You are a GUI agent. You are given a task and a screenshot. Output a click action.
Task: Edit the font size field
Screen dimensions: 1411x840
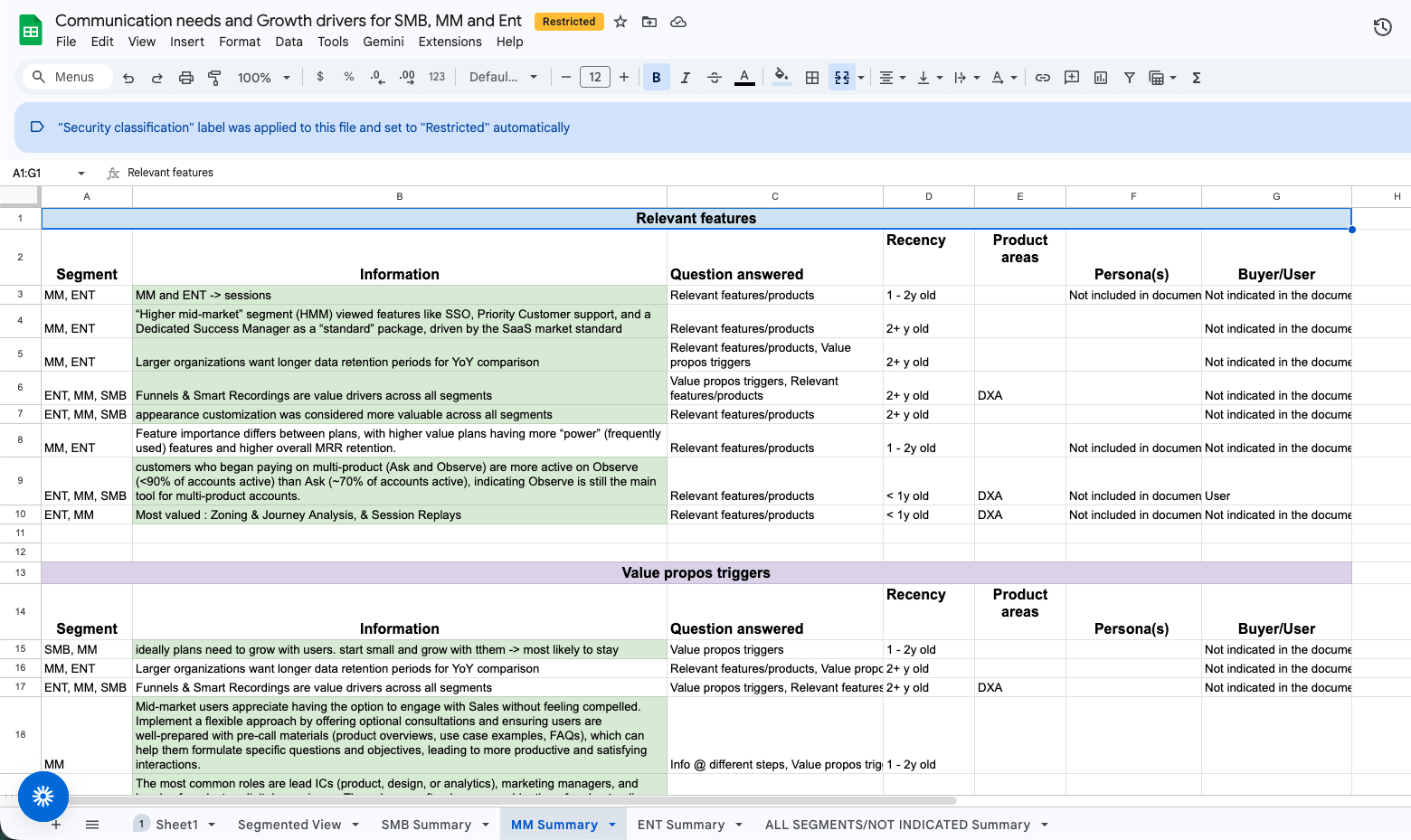pos(595,78)
